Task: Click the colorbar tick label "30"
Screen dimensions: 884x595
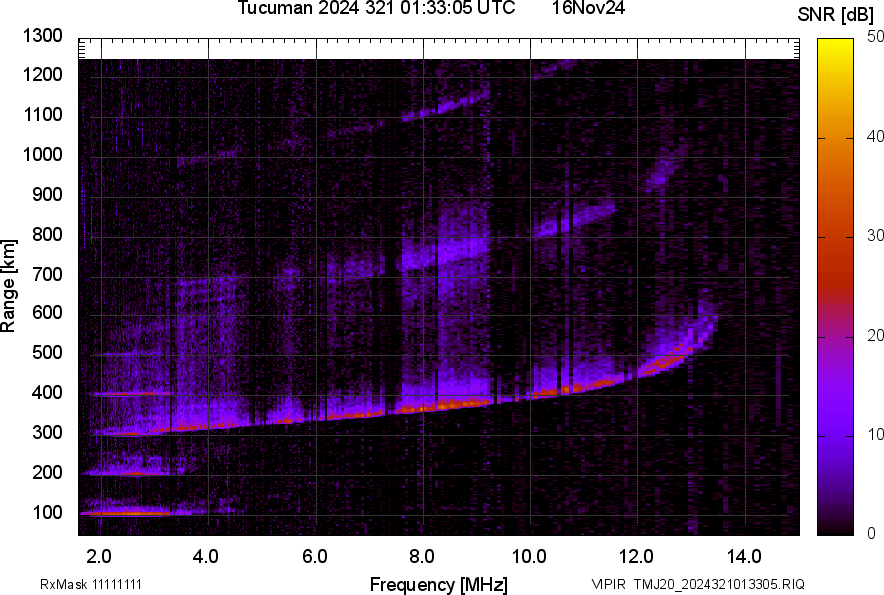Action: tap(876, 235)
